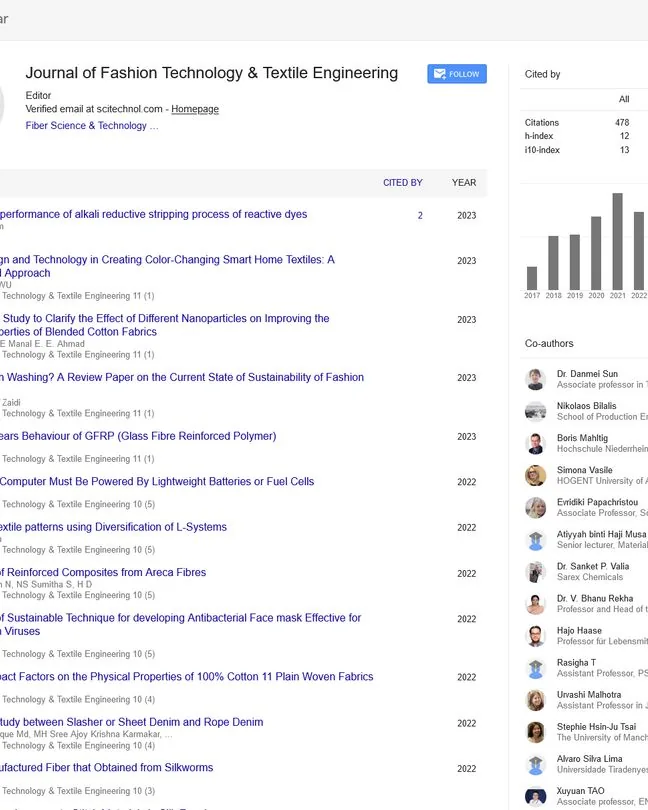Viewport: 648px width, 810px height.
Task: Open Nikolaos Bilalis co-author profile
Action: click(x=587, y=406)
